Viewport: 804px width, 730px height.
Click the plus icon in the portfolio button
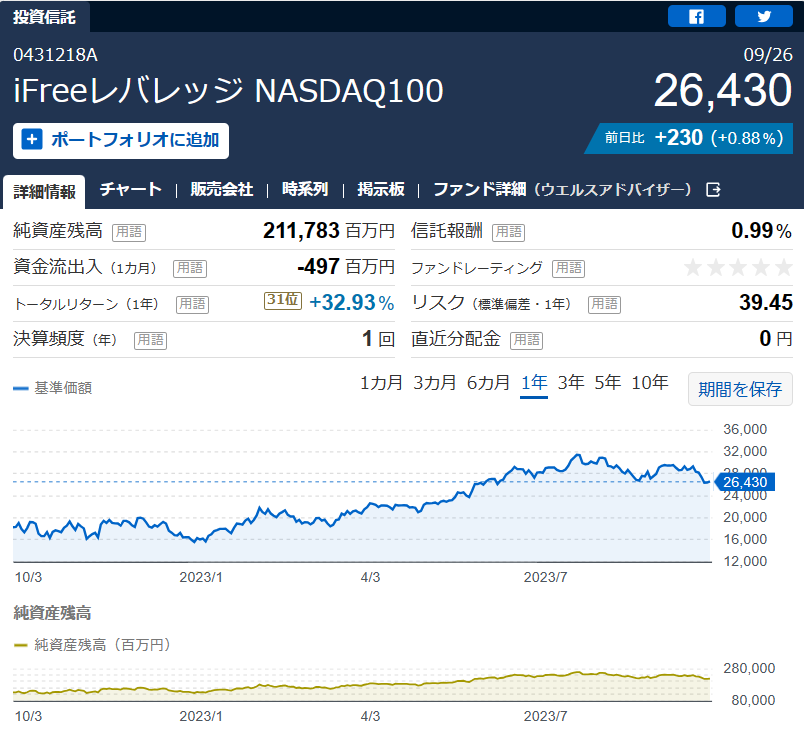32,139
